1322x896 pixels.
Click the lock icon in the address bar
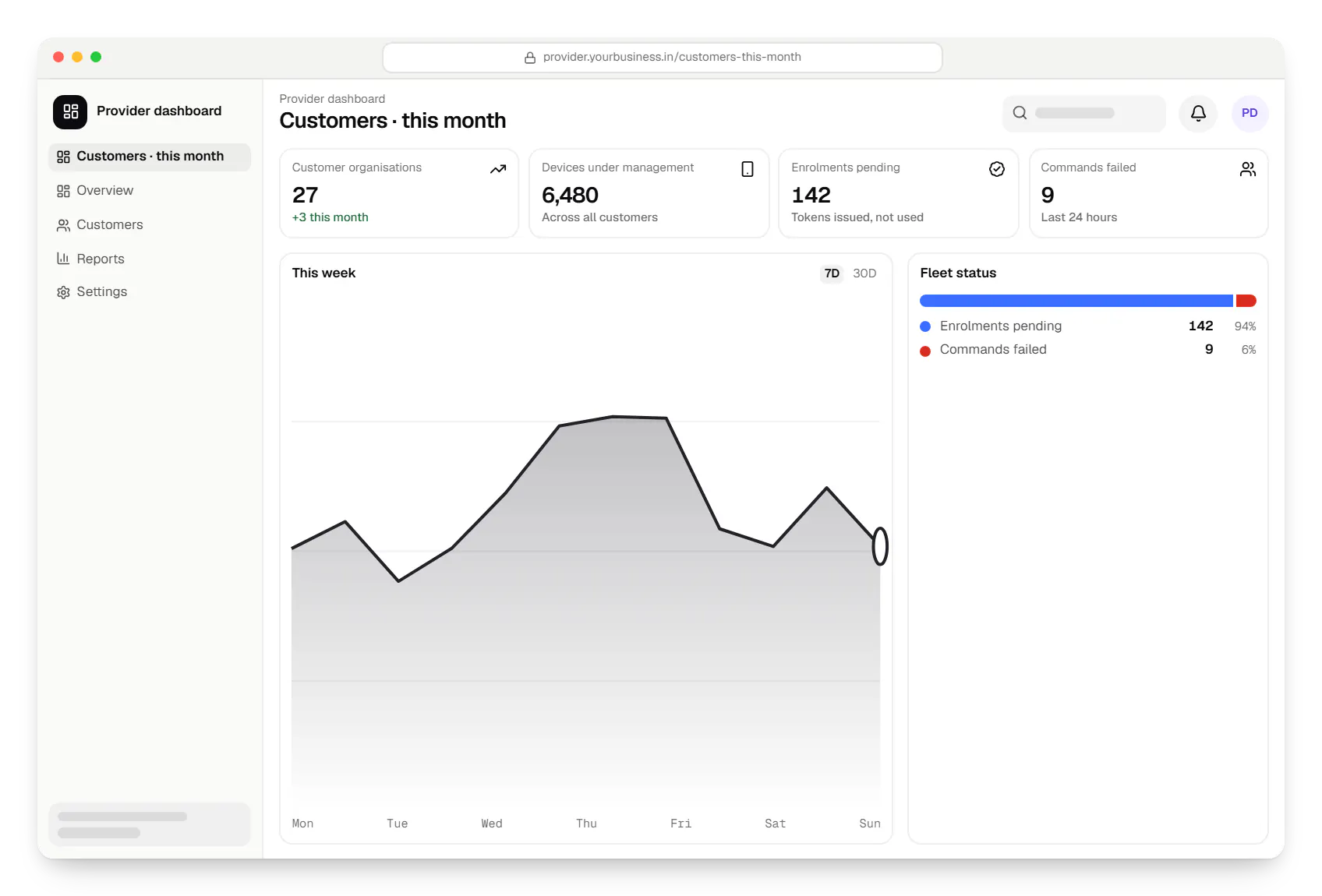pyautogui.click(x=530, y=58)
